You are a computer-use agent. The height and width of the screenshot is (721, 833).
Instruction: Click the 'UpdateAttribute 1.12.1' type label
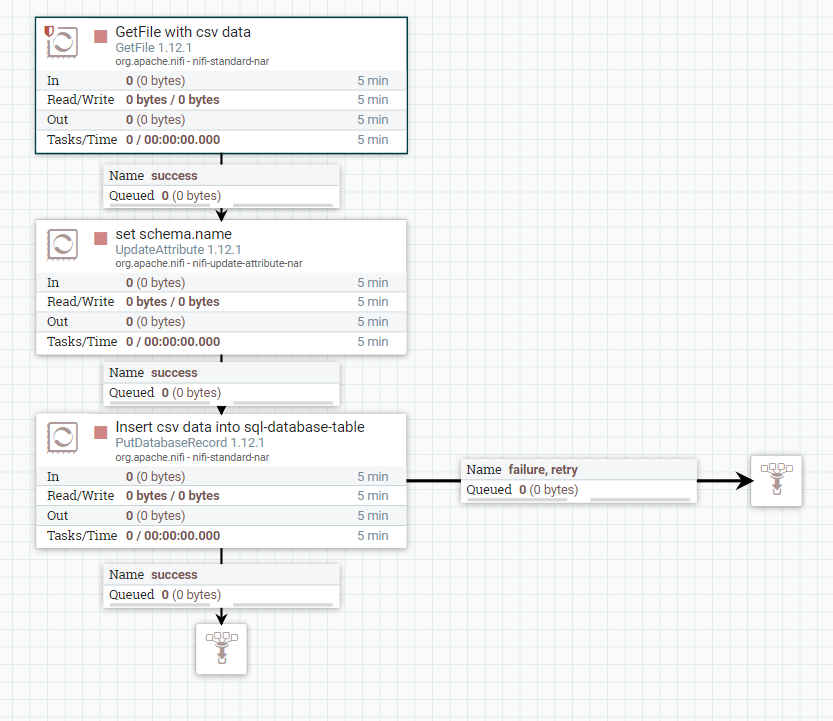click(x=178, y=249)
